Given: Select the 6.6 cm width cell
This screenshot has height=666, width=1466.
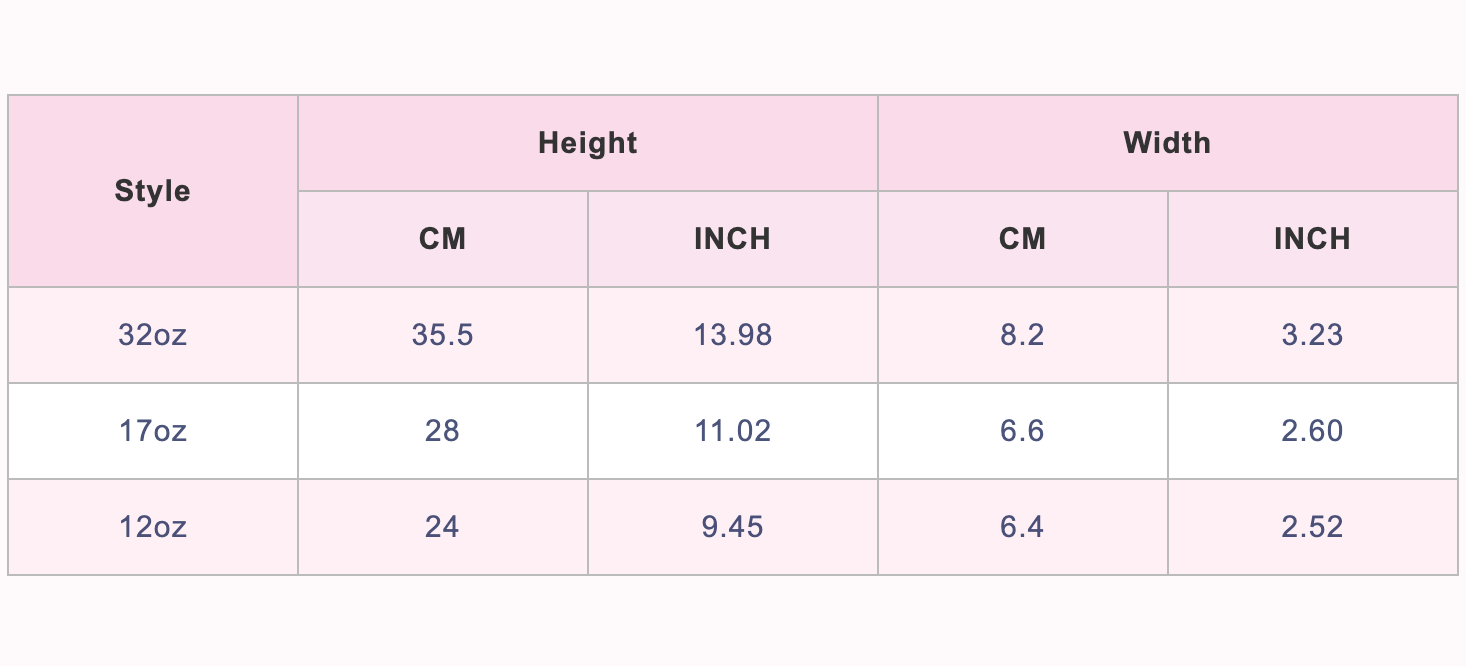Looking at the screenshot, I should (x=1022, y=431).
